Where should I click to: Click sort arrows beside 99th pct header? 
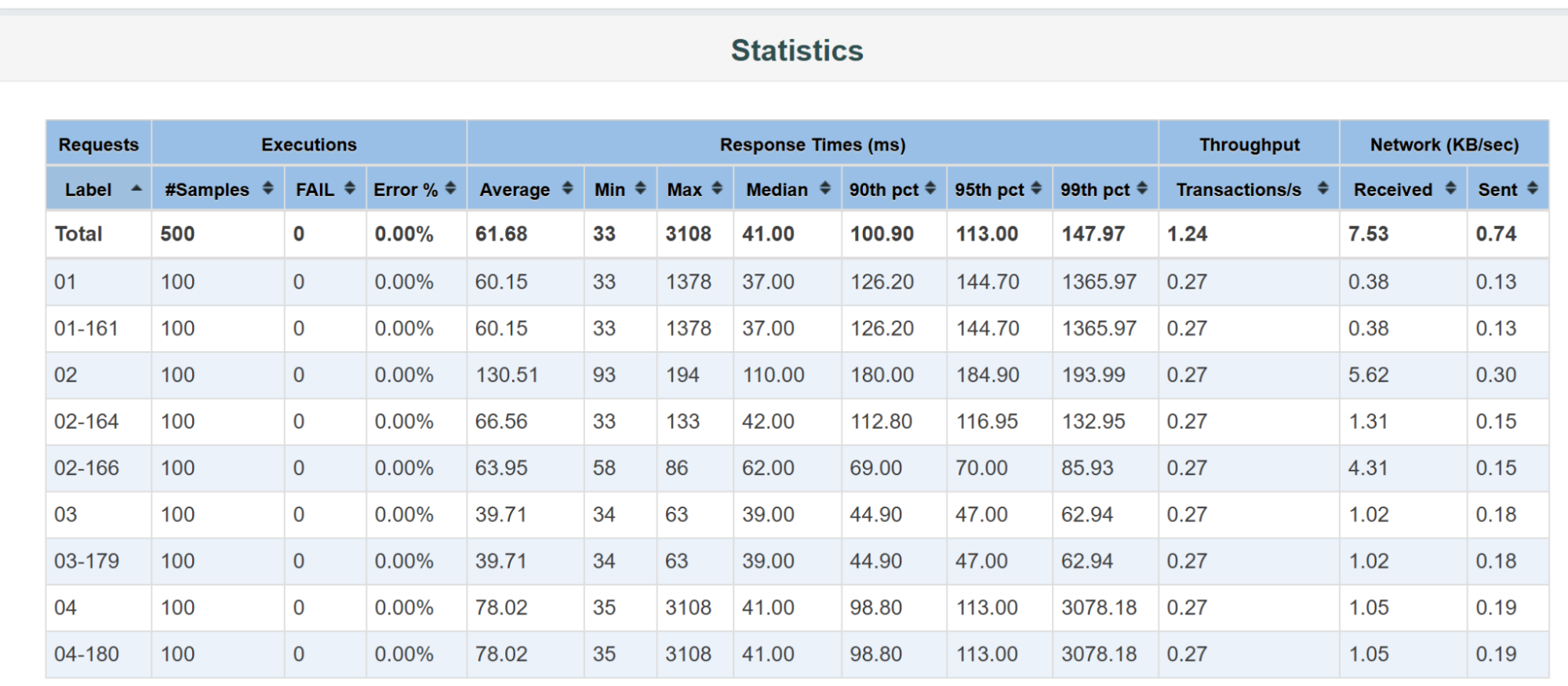[1142, 188]
